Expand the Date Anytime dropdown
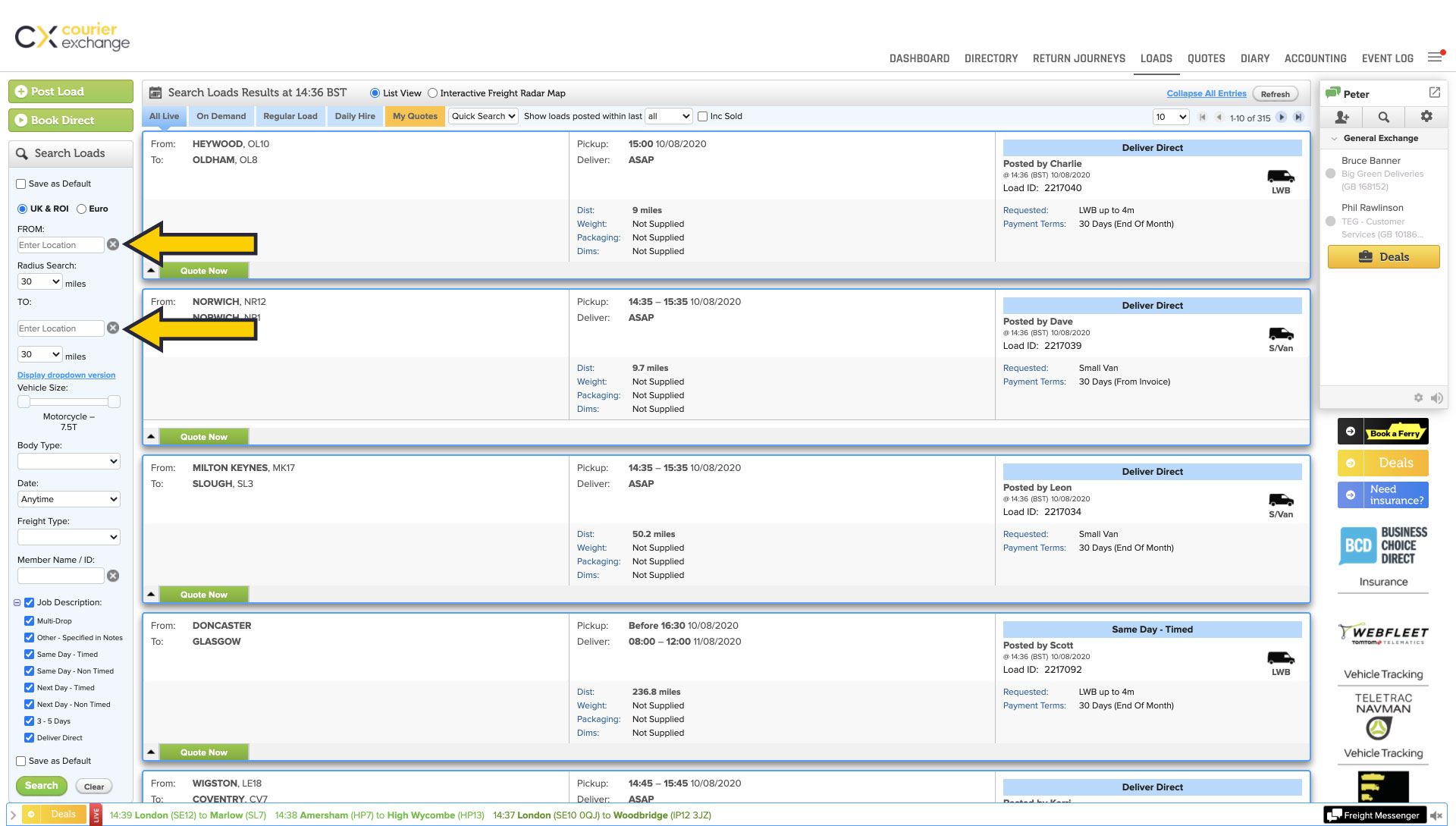Screen dimensions: 1456x826 pyautogui.click(x=68, y=499)
